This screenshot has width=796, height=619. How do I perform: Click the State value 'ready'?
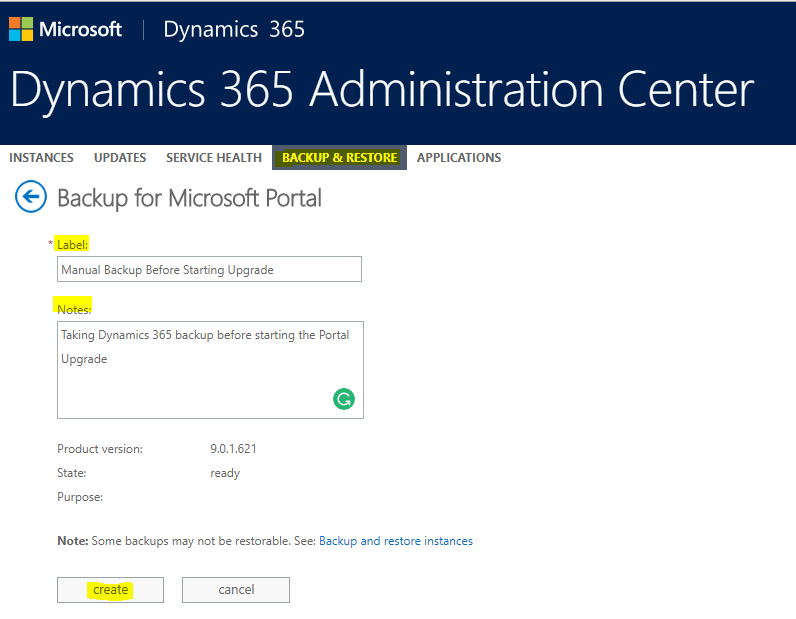225,473
